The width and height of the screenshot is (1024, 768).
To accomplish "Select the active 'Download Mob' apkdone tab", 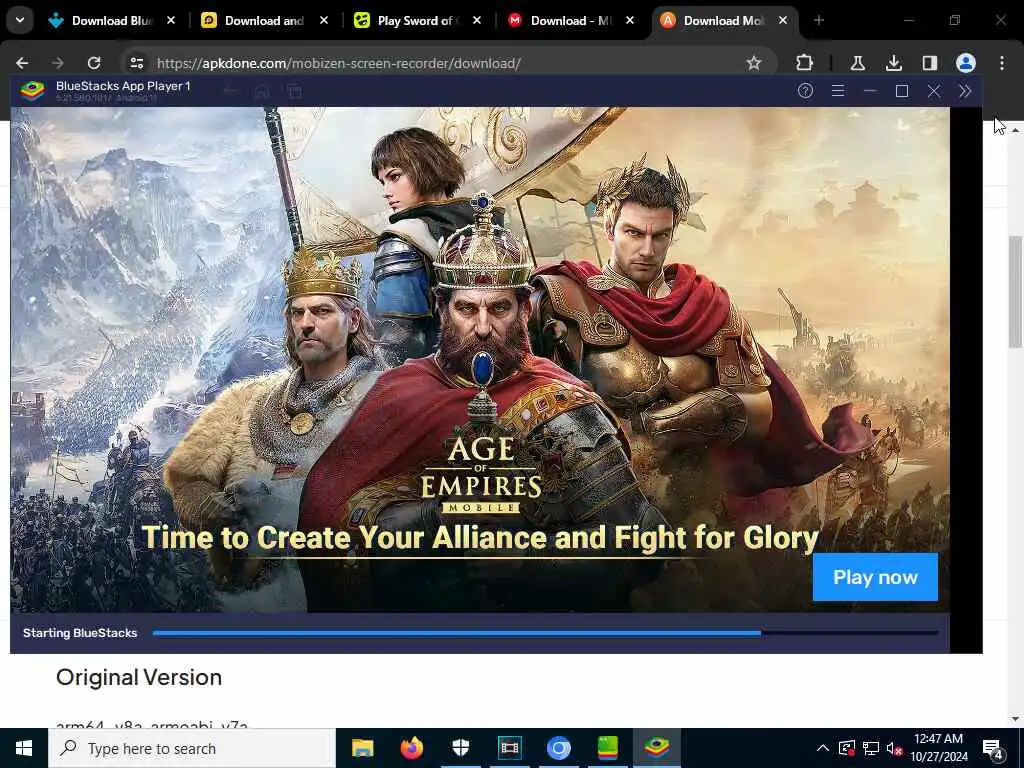I will point(724,20).
